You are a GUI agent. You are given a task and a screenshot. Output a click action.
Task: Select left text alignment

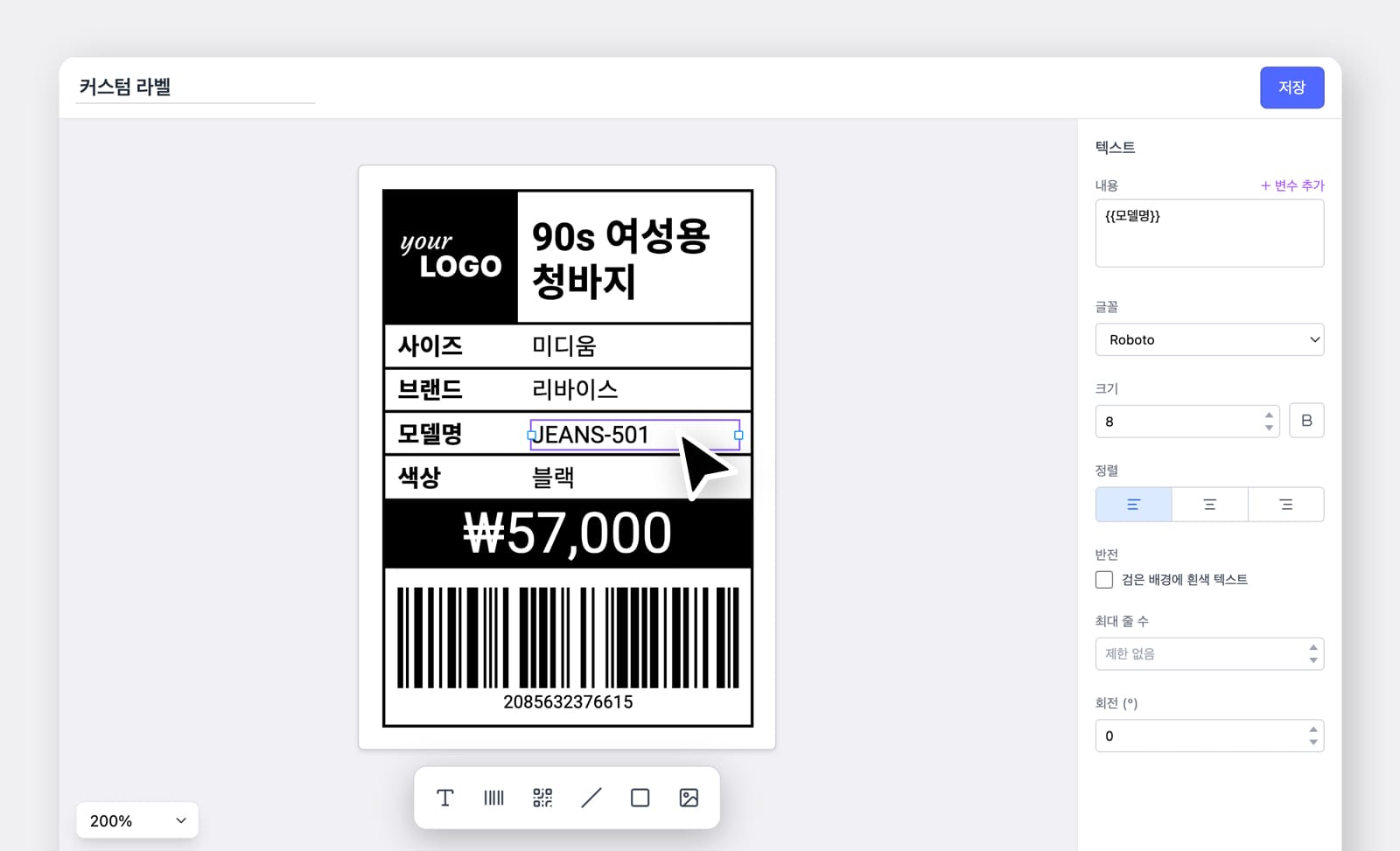coord(1133,504)
